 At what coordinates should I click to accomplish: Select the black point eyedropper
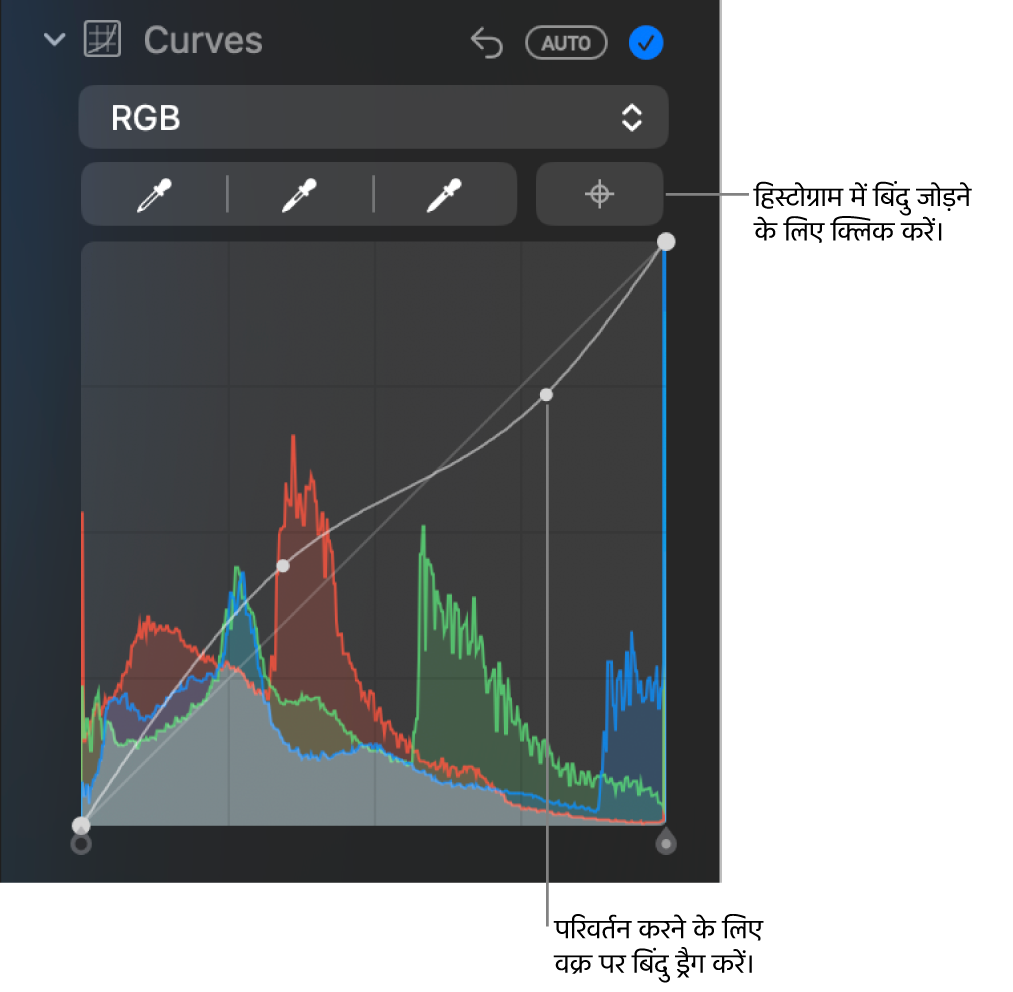point(154,195)
